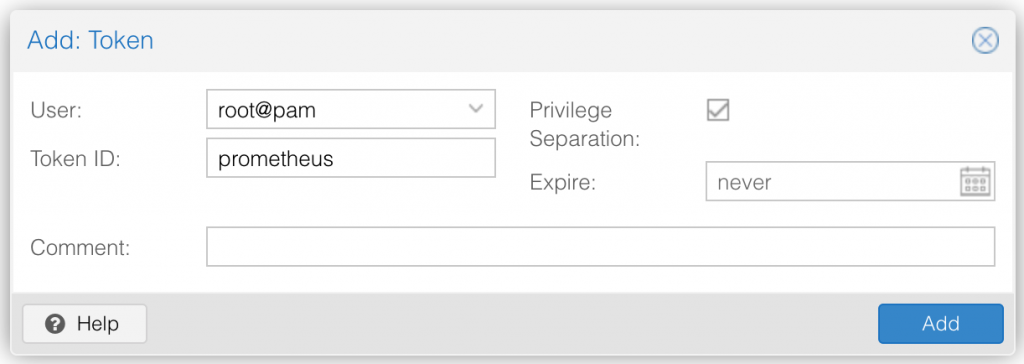Click the white form area below Token ID
Image resolution: width=1024 pixels, height=364 pixels.
(x=351, y=201)
